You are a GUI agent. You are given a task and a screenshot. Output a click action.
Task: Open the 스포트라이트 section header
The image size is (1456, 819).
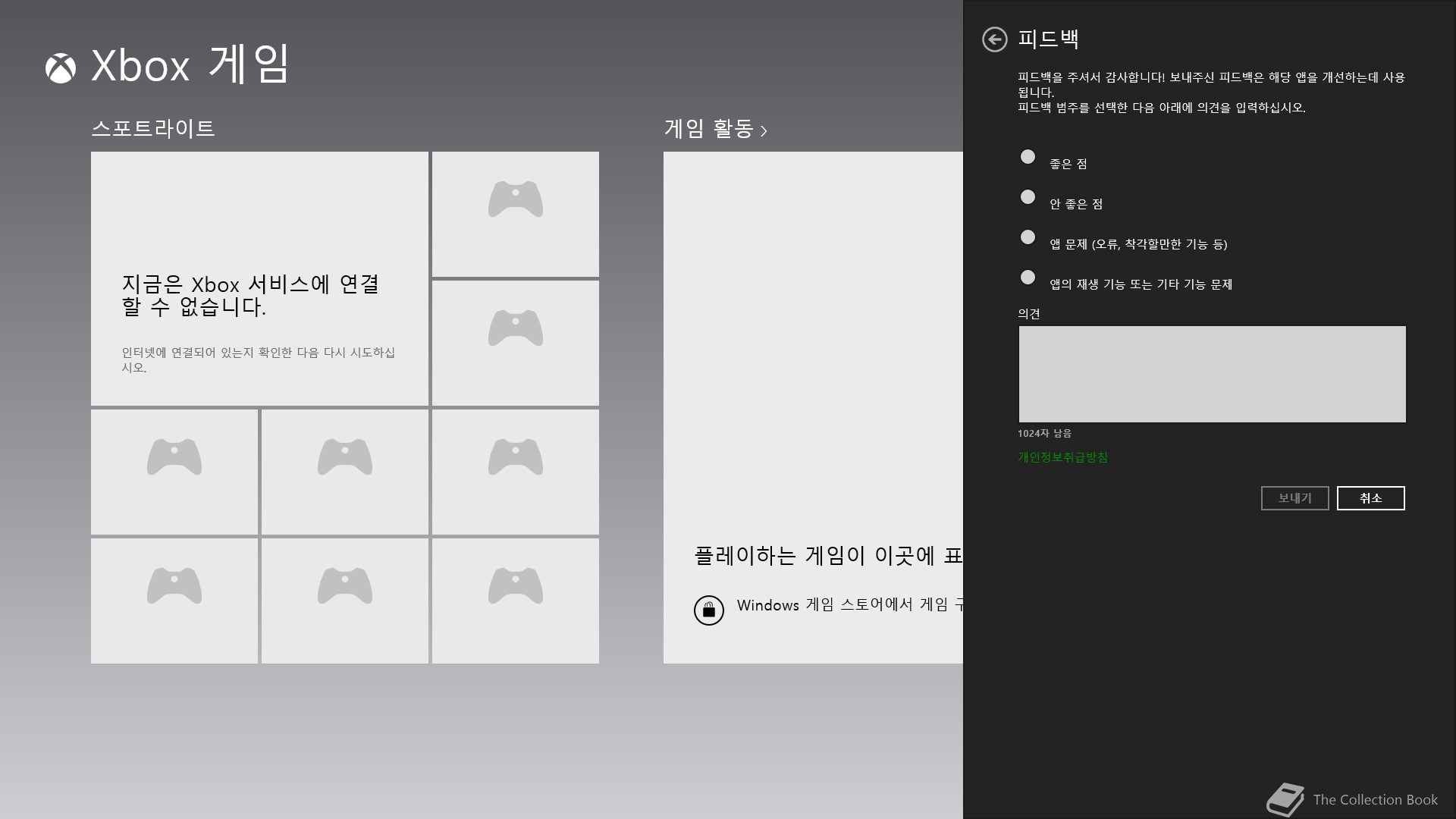click(x=153, y=128)
